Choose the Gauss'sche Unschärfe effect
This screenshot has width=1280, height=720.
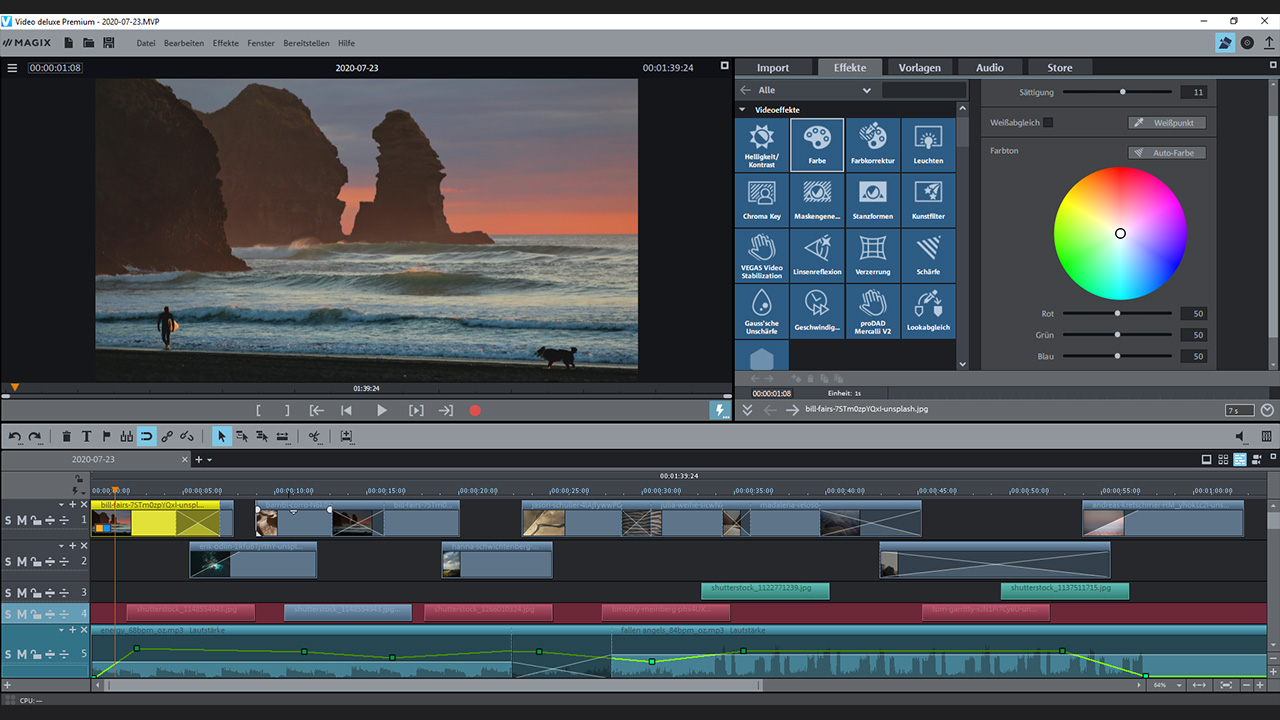click(x=762, y=310)
